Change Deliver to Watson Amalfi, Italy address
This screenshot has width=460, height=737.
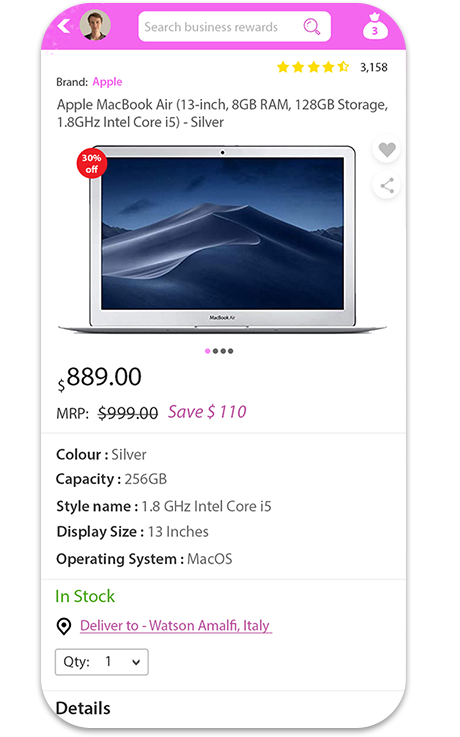[175, 626]
